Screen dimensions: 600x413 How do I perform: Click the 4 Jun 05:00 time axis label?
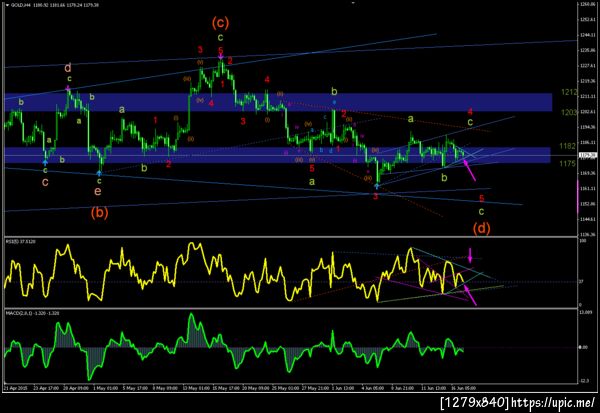click(372, 388)
